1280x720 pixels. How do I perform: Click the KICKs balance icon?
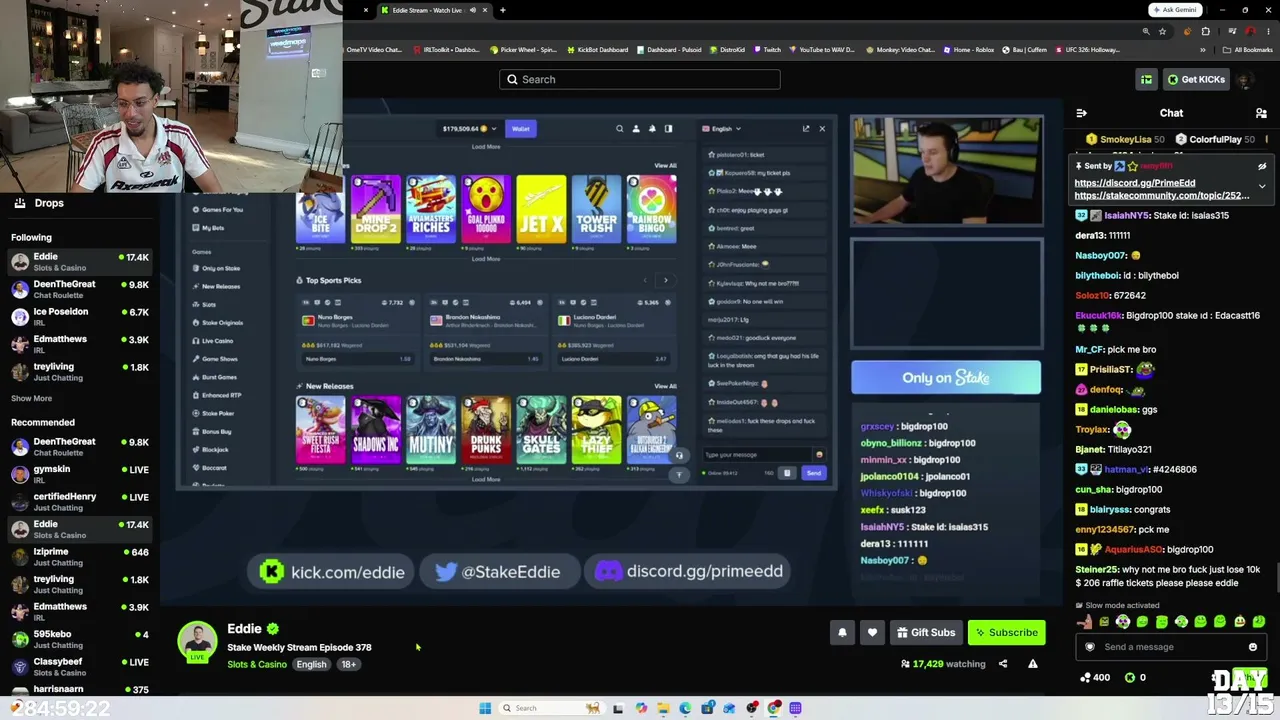[x=1130, y=678]
